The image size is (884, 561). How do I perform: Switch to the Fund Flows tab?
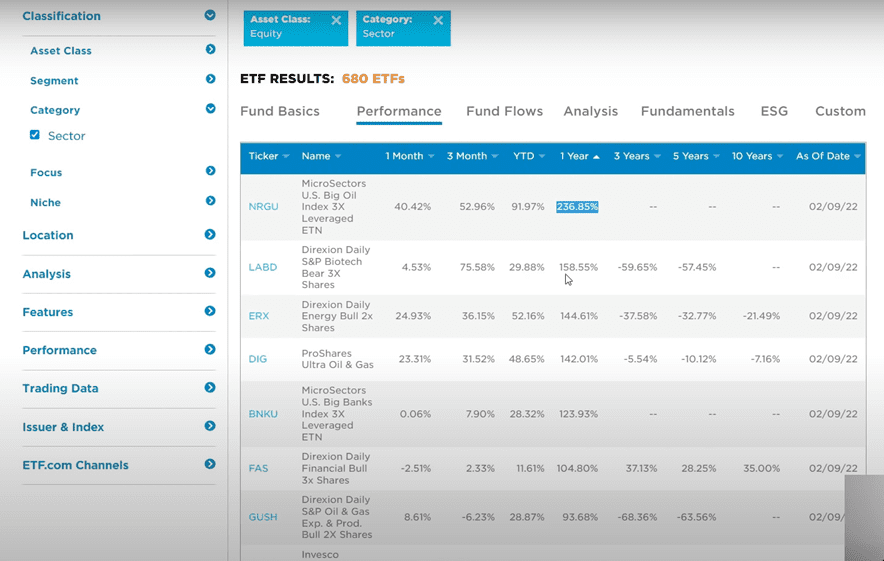tap(504, 111)
